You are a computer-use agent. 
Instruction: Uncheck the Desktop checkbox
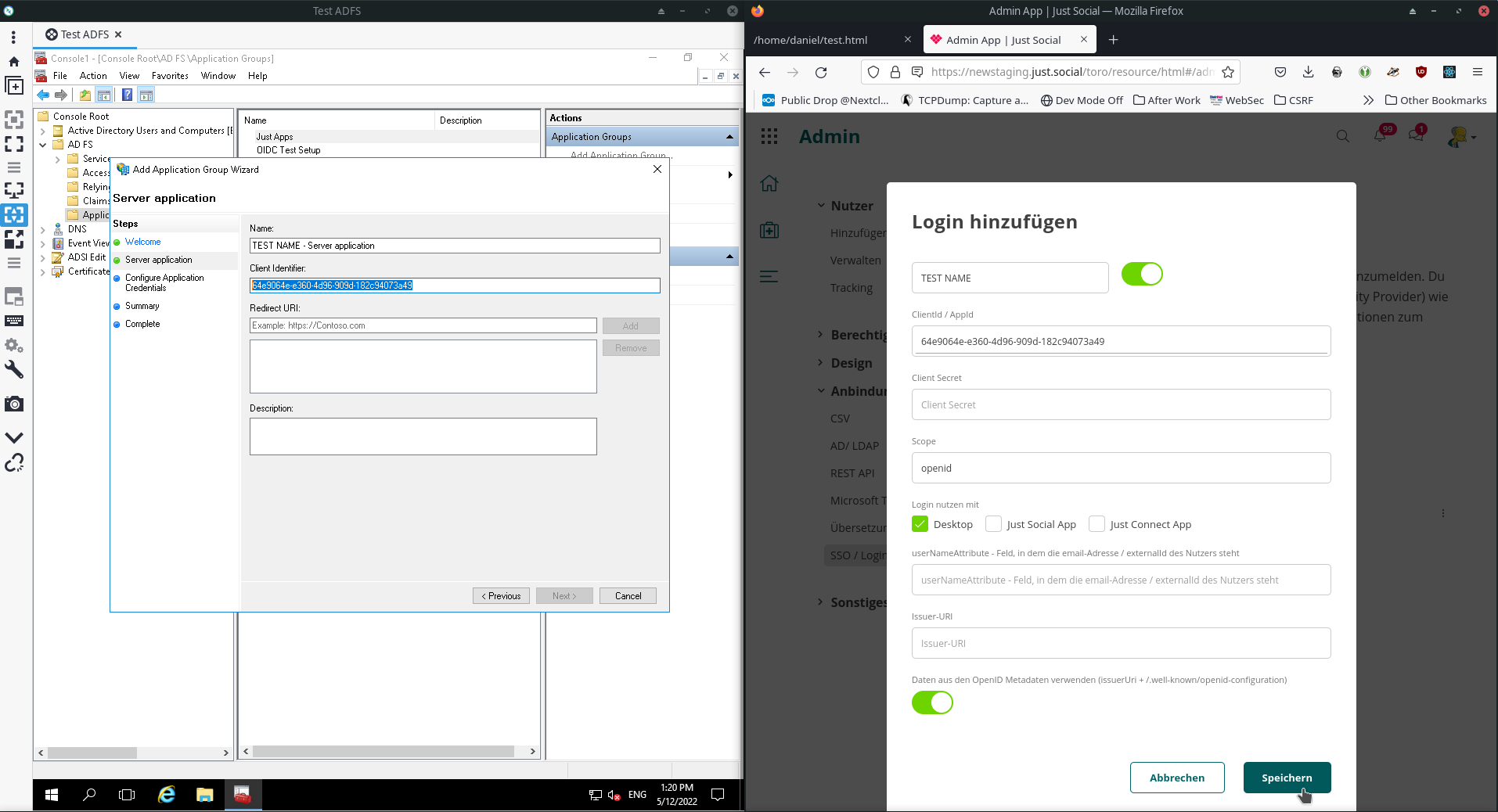(x=920, y=524)
